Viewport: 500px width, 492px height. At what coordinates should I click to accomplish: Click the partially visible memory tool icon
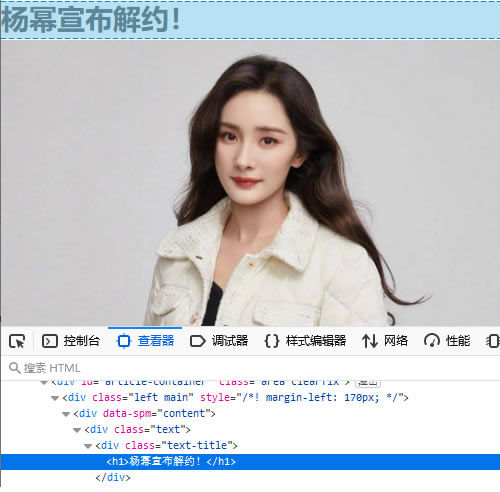(x=493, y=341)
